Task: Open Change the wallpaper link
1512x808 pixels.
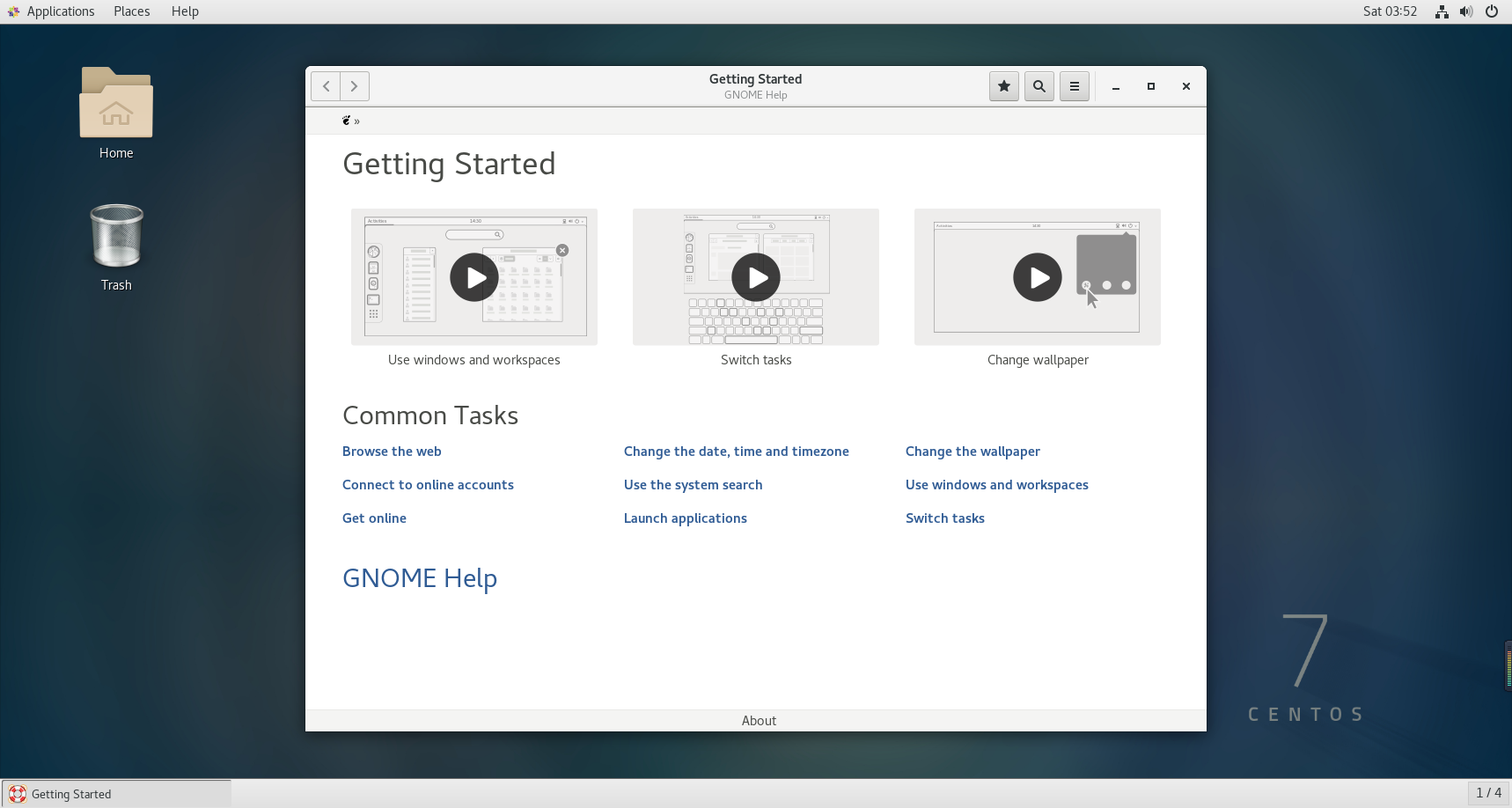Action: click(973, 452)
